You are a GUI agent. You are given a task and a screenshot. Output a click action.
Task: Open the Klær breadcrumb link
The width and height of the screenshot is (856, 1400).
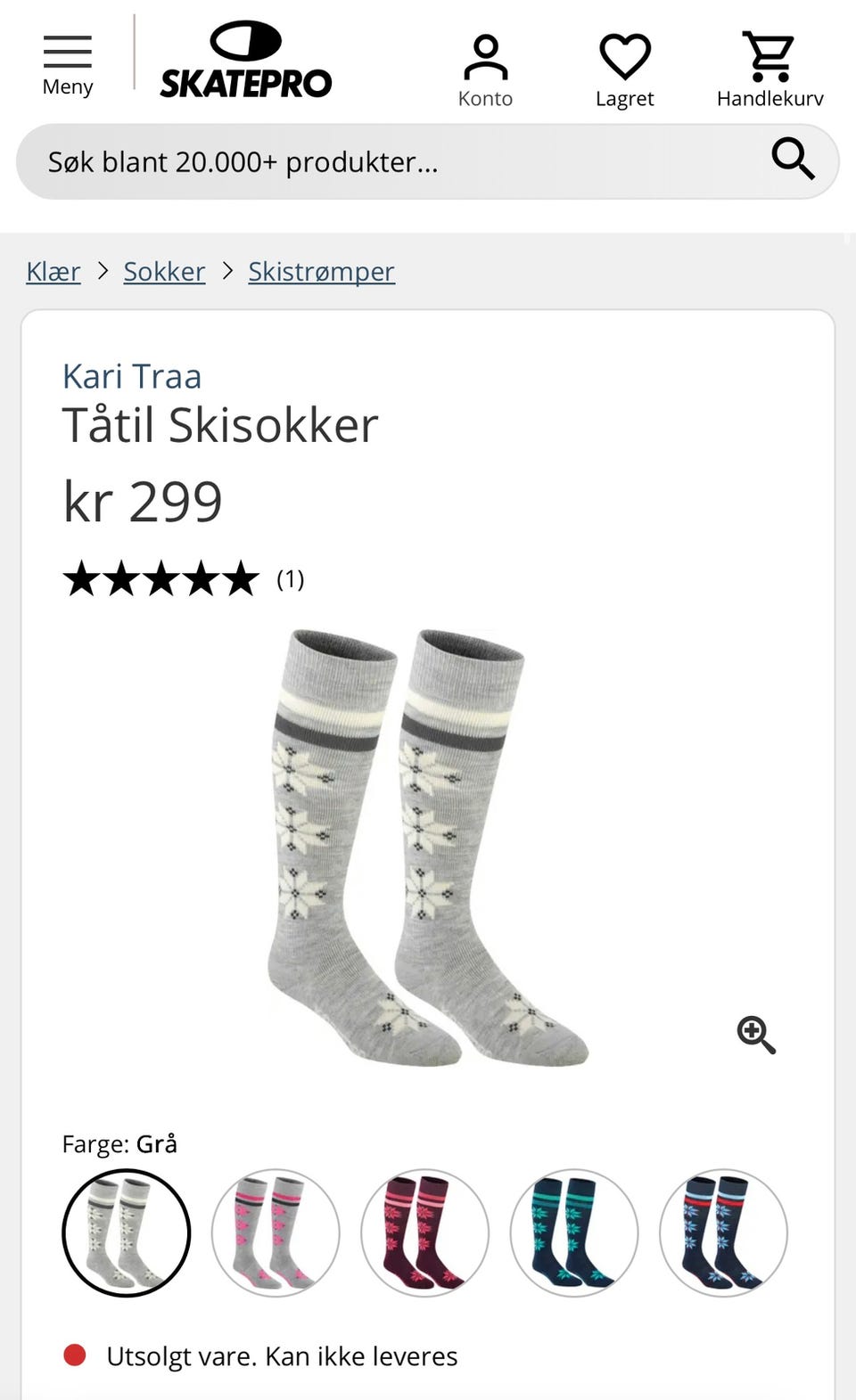[x=53, y=271]
